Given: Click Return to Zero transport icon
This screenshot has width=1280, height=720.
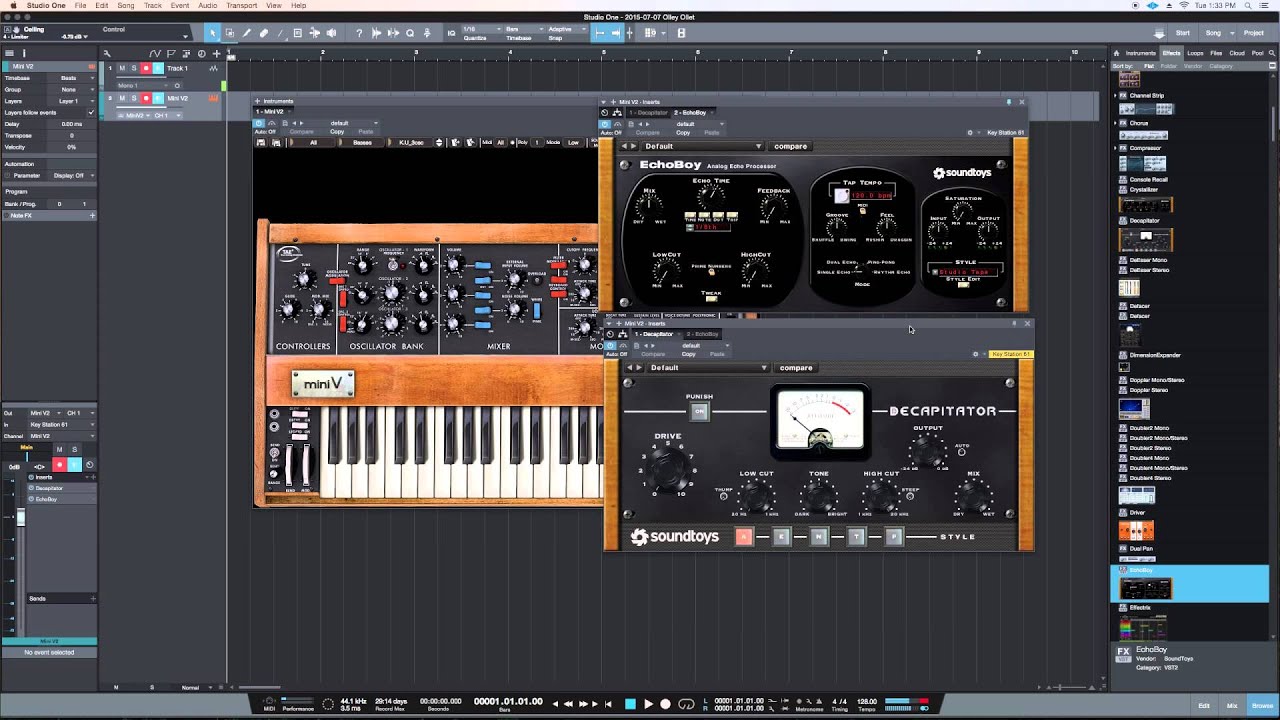Looking at the screenshot, I should click(608, 704).
